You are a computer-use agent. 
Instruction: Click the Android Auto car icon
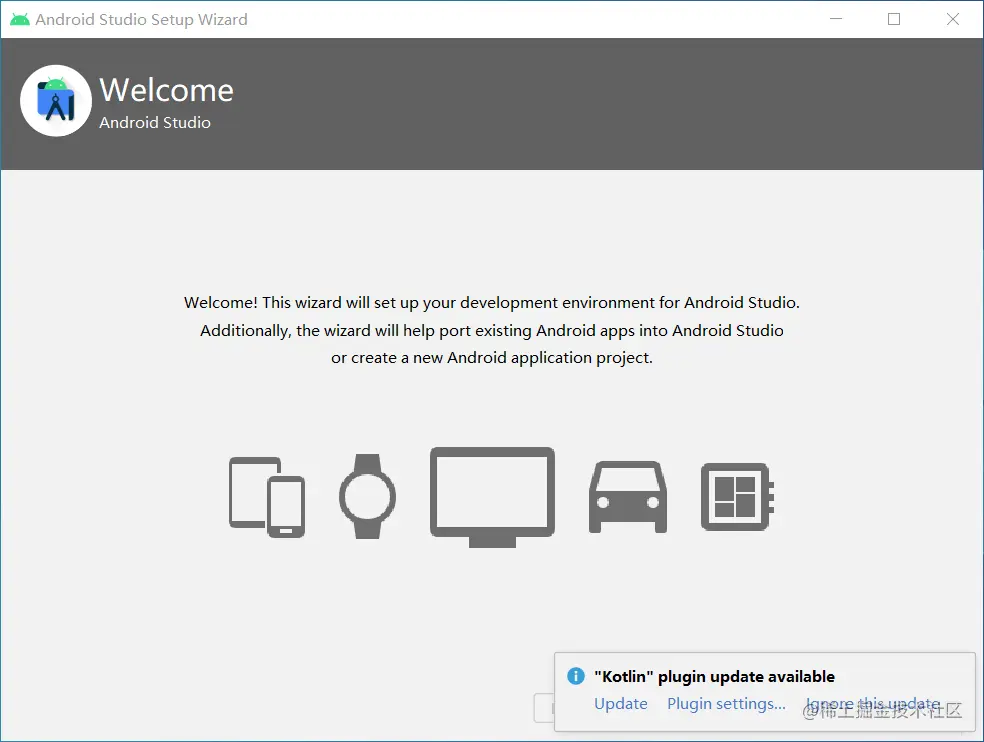(x=628, y=497)
